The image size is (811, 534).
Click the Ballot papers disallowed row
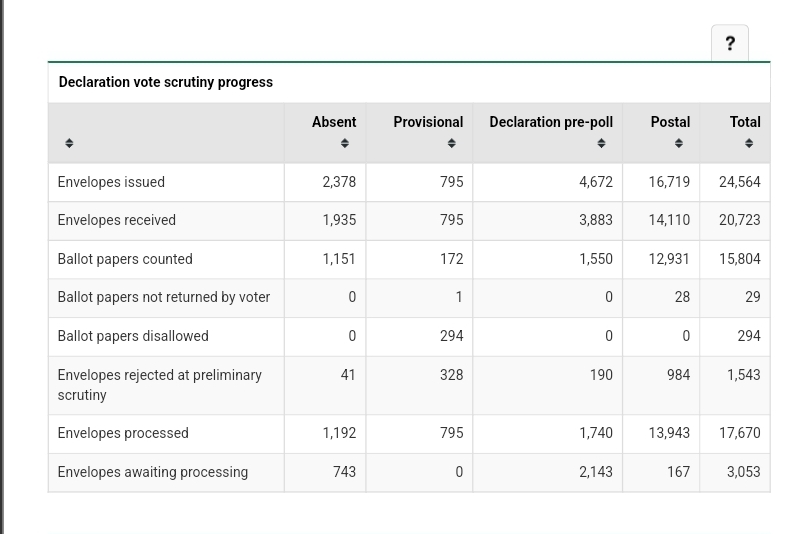[x=132, y=336]
